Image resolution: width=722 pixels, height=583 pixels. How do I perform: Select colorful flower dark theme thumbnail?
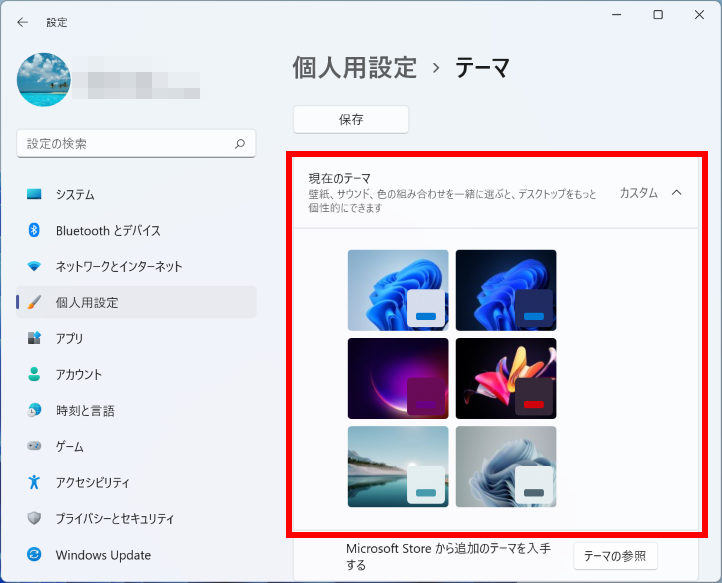click(x=506, y=379)
